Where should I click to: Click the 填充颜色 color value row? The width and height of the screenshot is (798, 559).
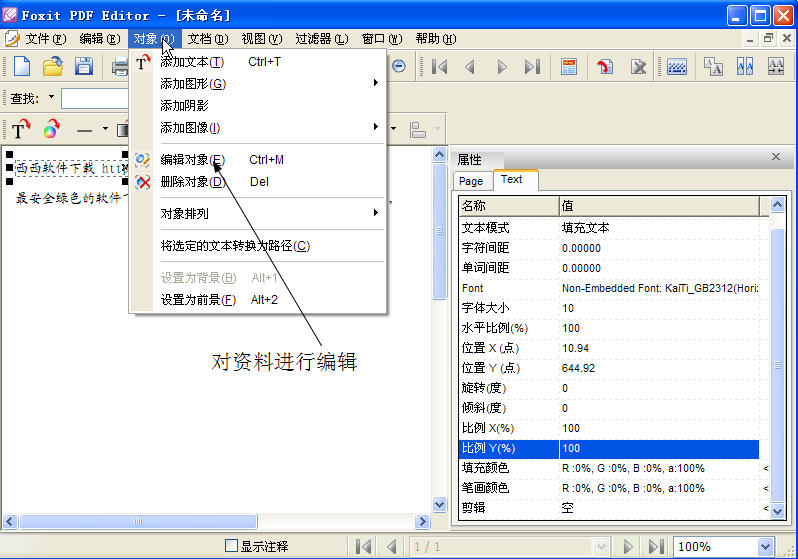pyautogui.click(x=609, y=468)
